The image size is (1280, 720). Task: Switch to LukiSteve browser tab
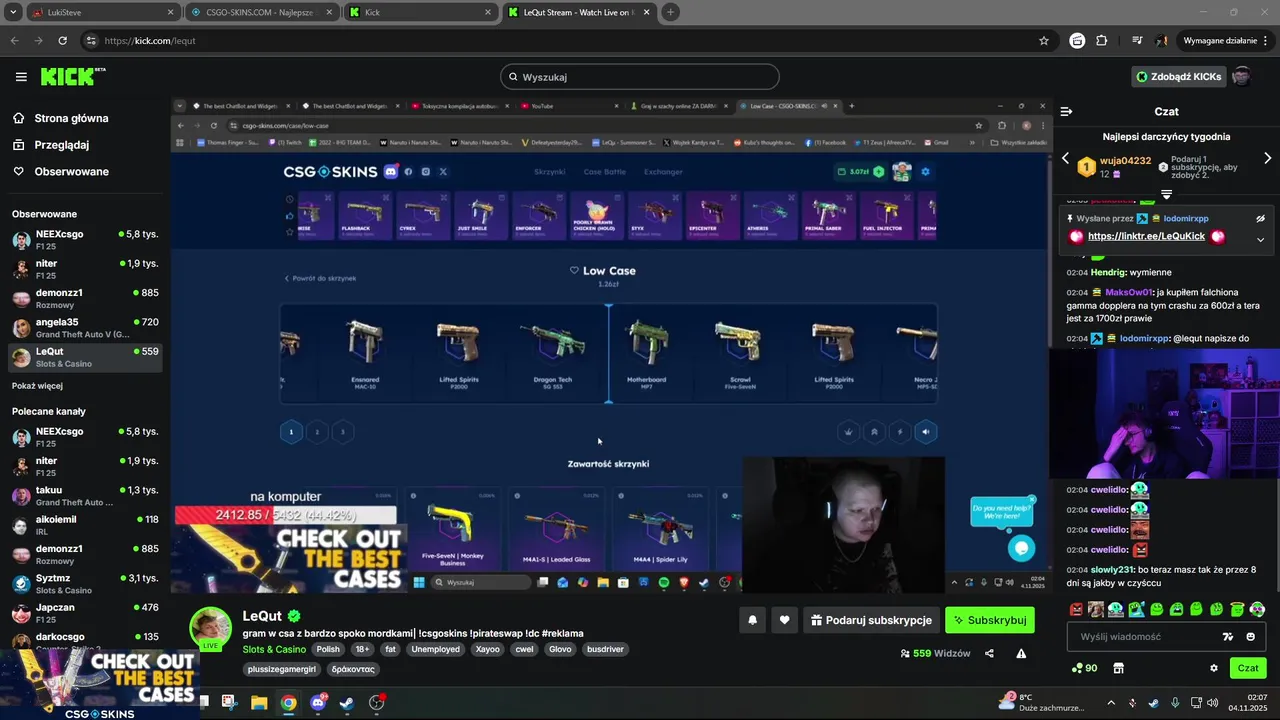tap(102, 12)
